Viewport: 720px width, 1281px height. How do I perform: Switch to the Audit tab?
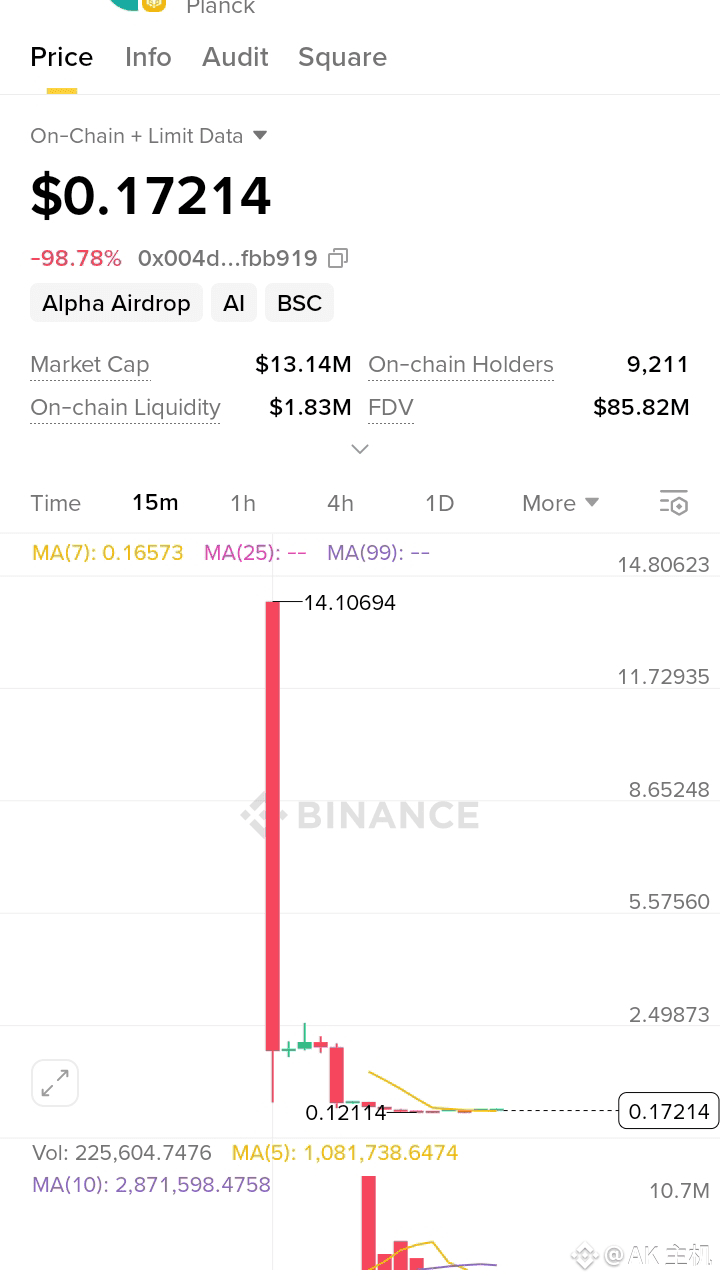pos(235,57)
